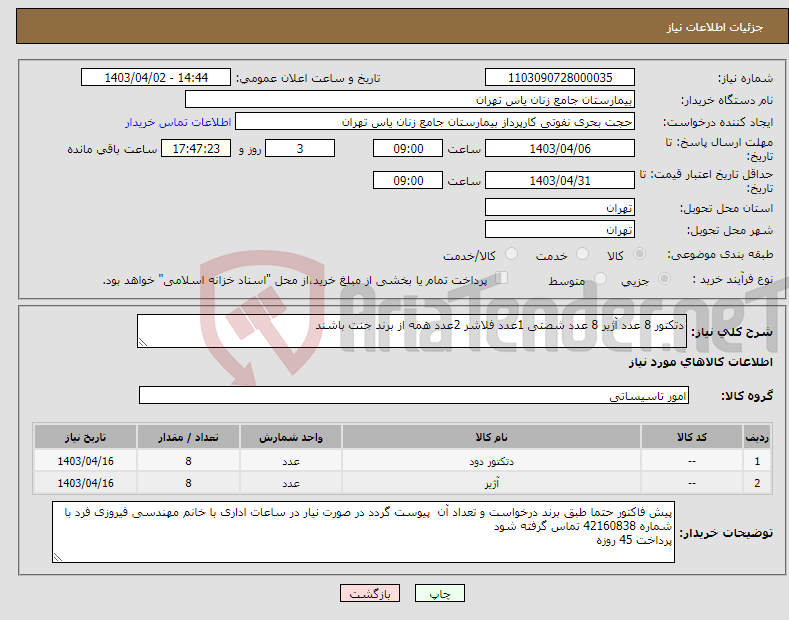
Task: Open the اطلاعات تماس خریدار link
Action: (178, 122)
